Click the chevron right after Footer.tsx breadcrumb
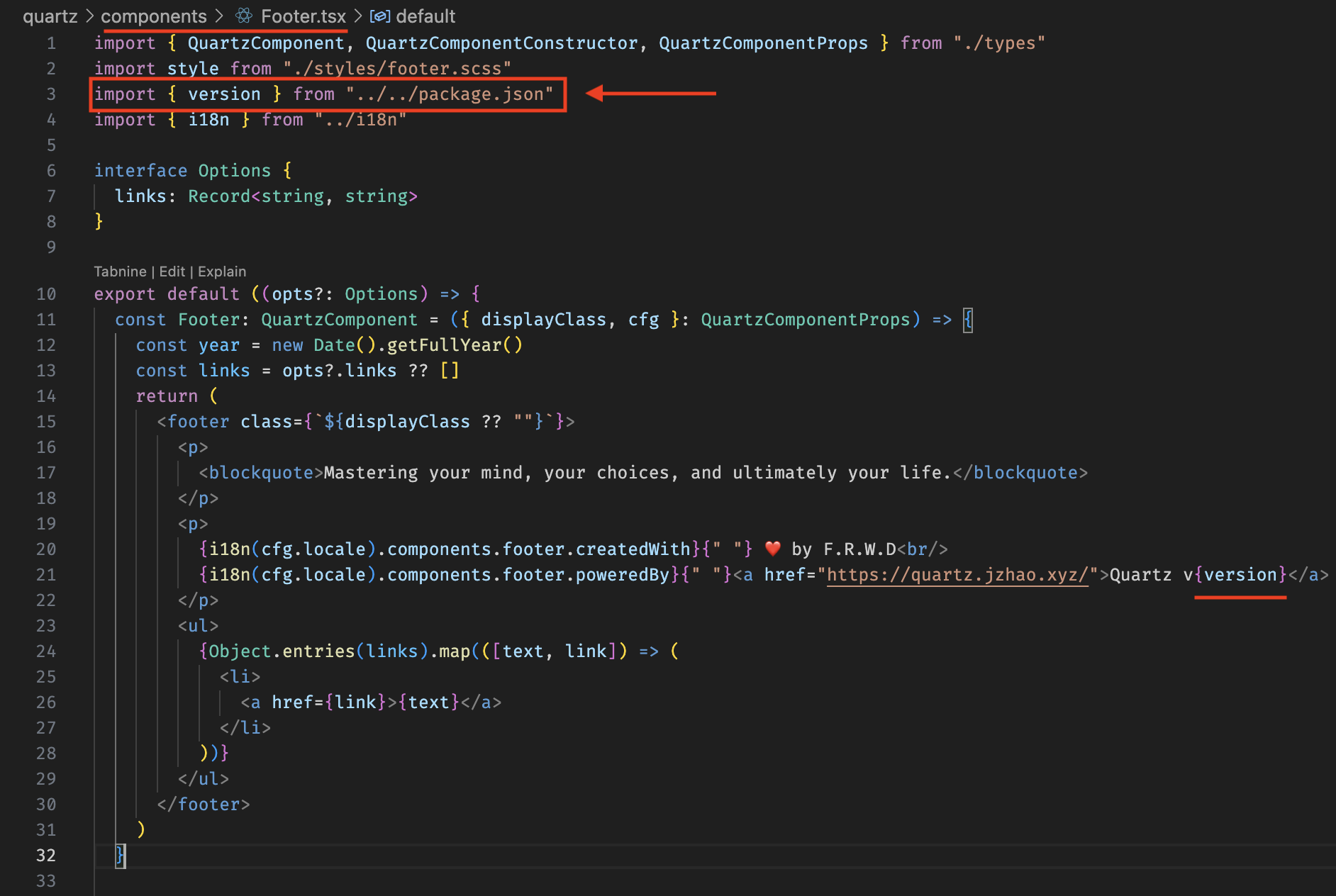 (358, 16)
